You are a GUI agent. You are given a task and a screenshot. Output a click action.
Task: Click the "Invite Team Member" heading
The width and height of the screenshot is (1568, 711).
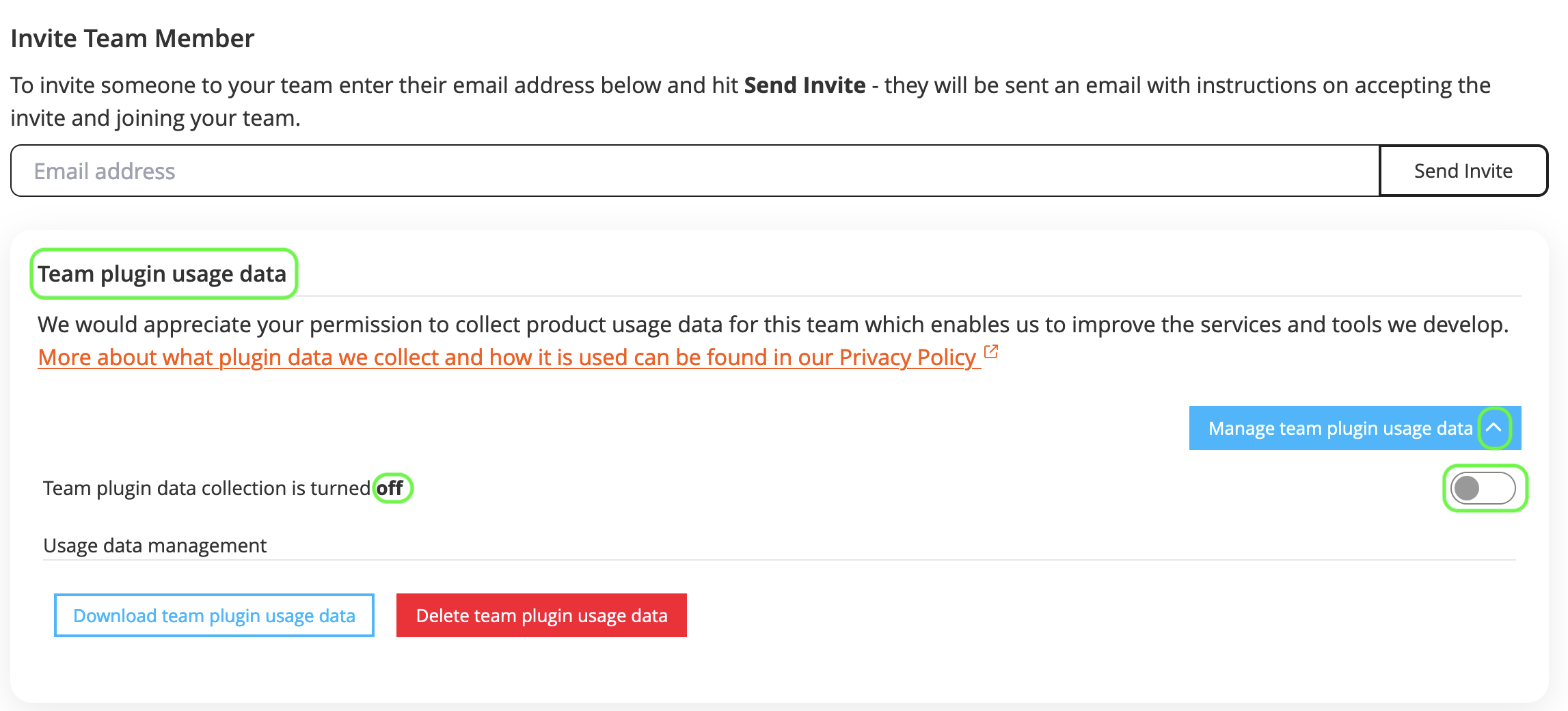(x=133, y=38)
